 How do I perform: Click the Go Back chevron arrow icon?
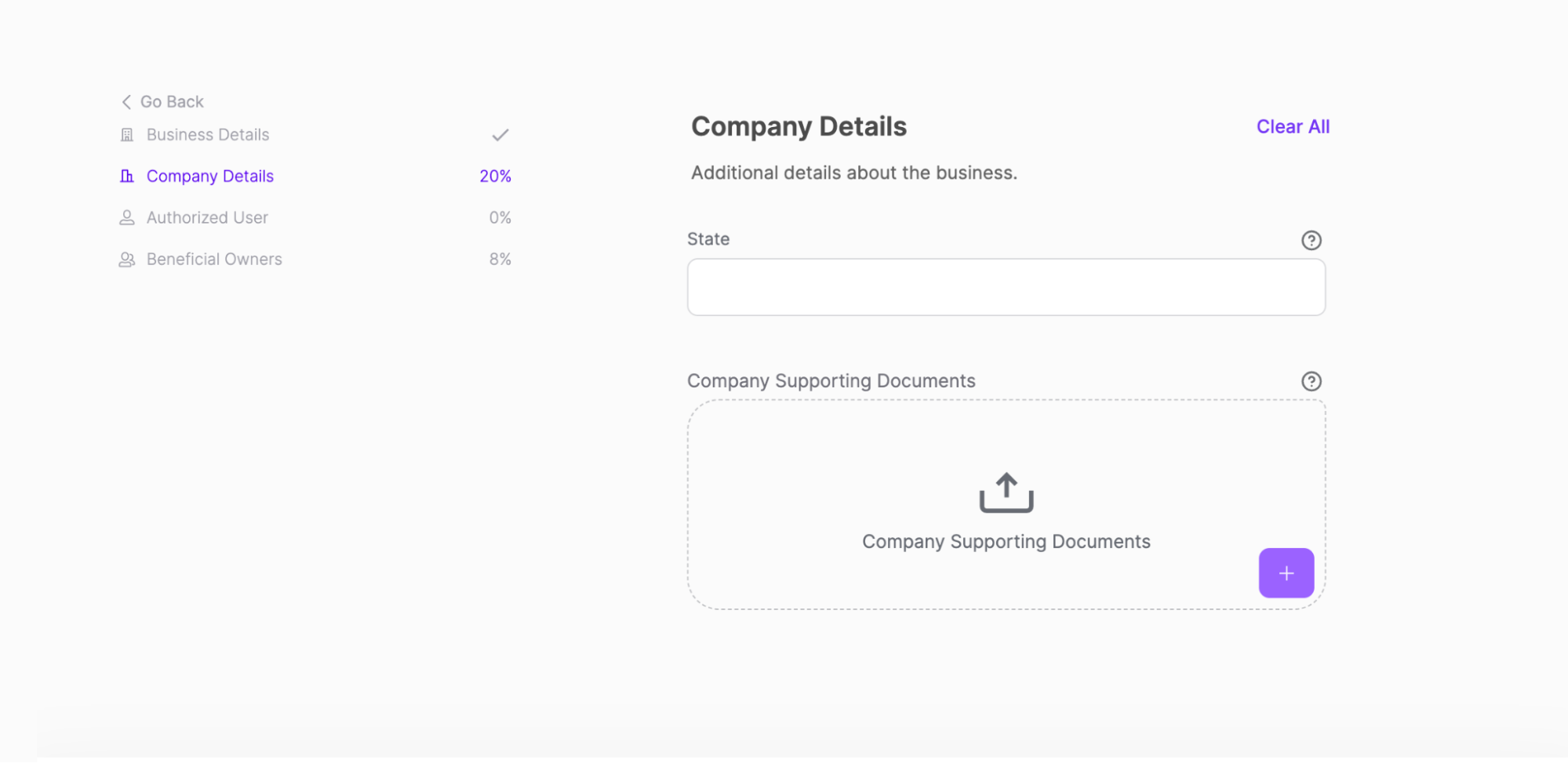pos(126,102)
